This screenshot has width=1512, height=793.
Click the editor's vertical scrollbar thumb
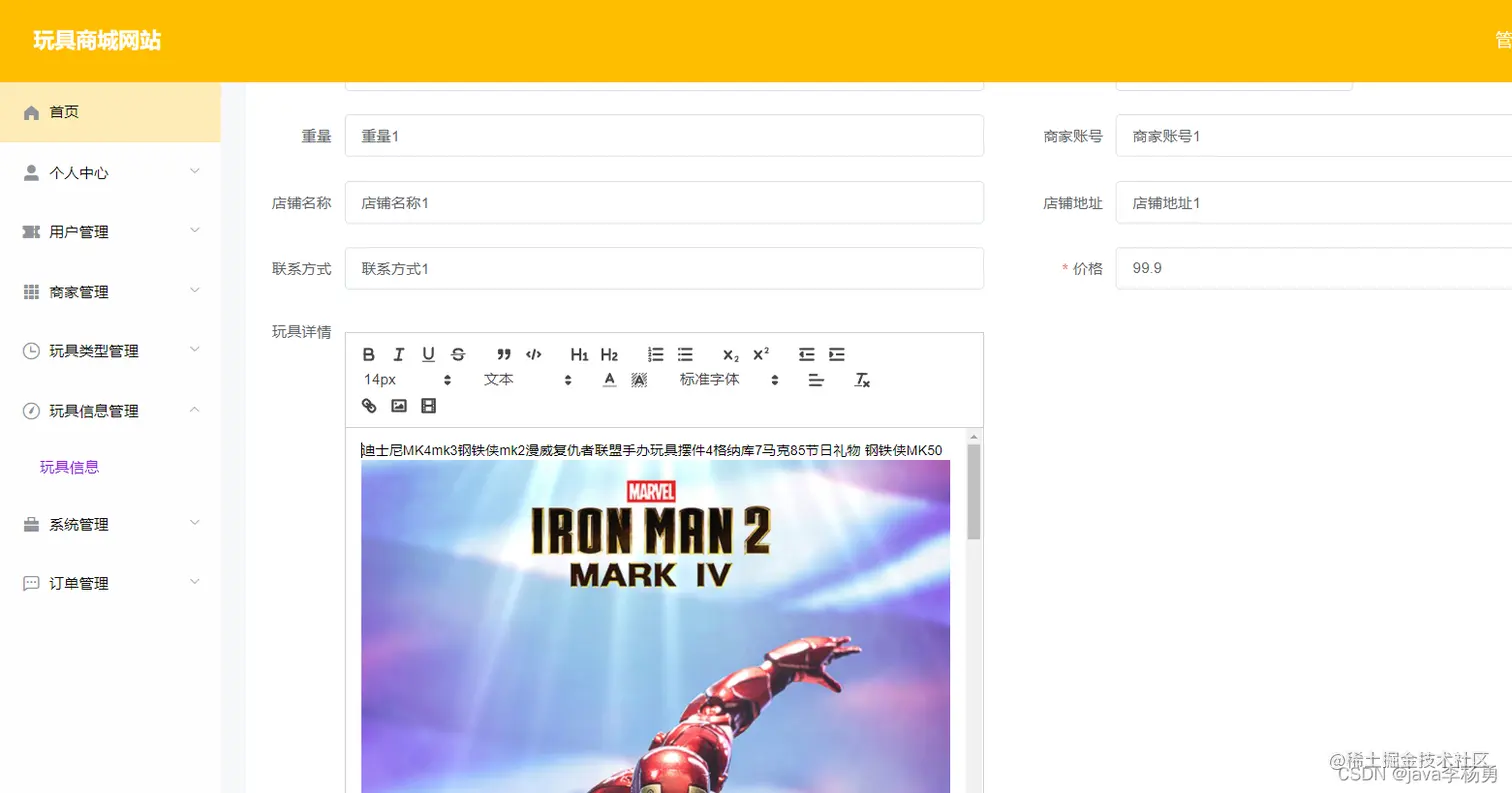[x=974, y=492]
